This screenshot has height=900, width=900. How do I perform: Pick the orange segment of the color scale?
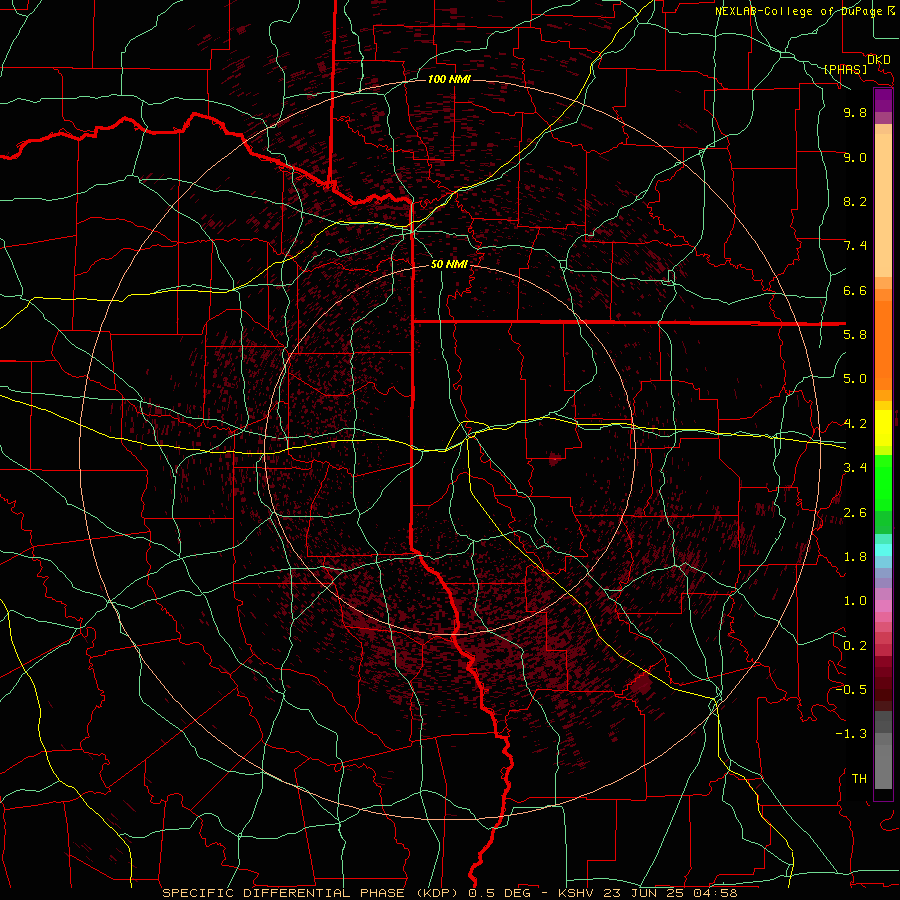(883, 346)
